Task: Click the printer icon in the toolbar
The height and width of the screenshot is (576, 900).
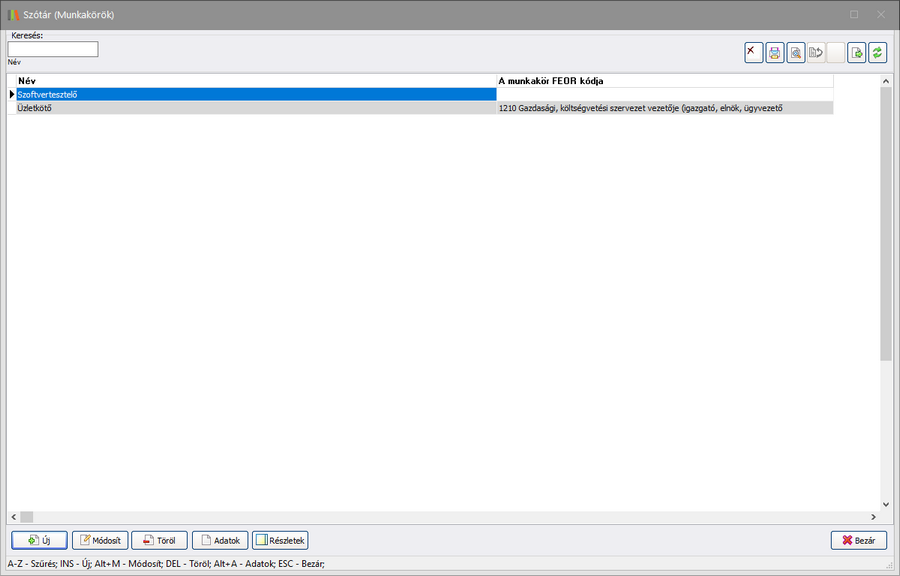Action: (775, 53)
